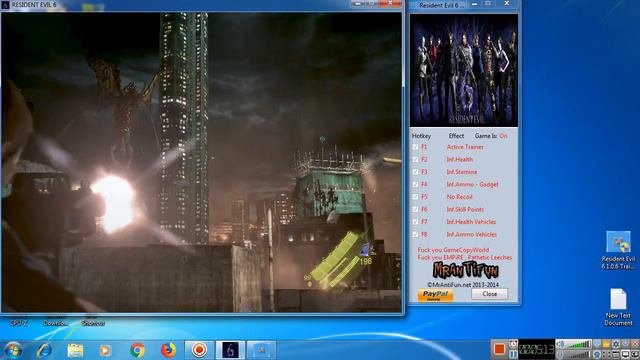Click the trainer's Close button
Image resolution: width=640 pixels, height=360 pixels.
pyautogui.click(x=489, y=294)
